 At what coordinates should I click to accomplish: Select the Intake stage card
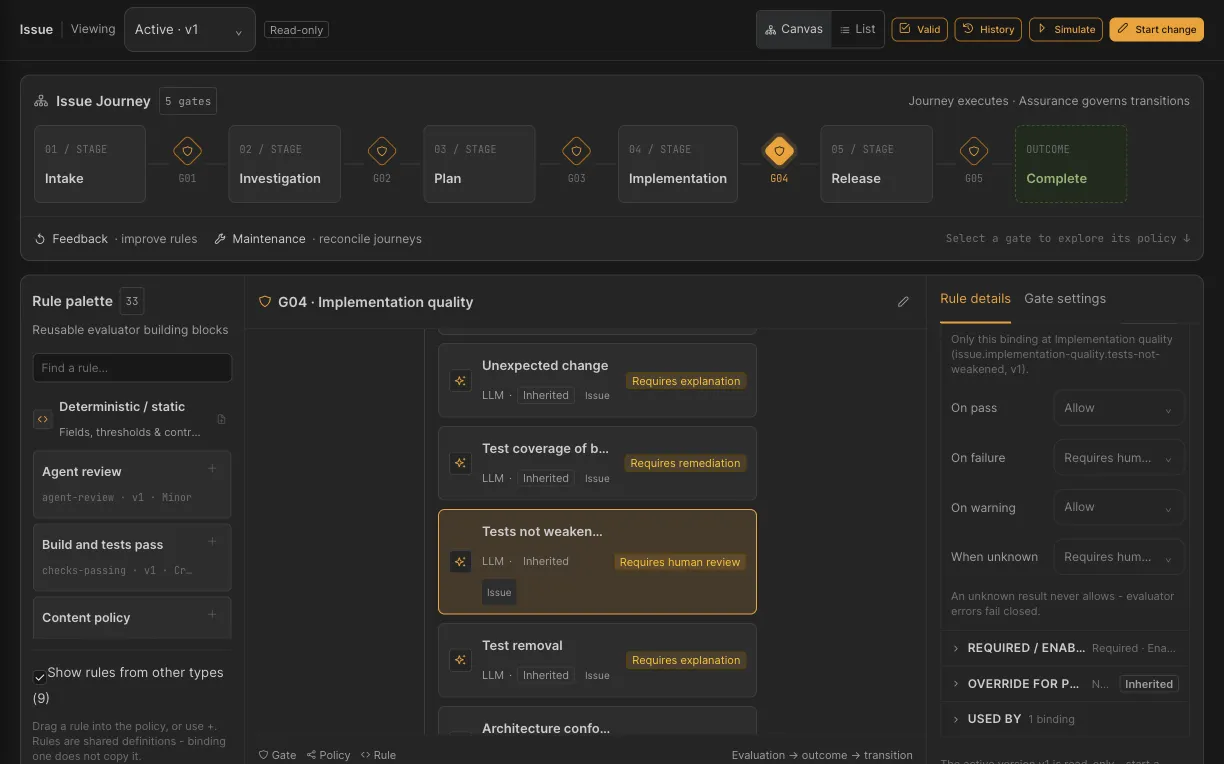pos(90,164)
